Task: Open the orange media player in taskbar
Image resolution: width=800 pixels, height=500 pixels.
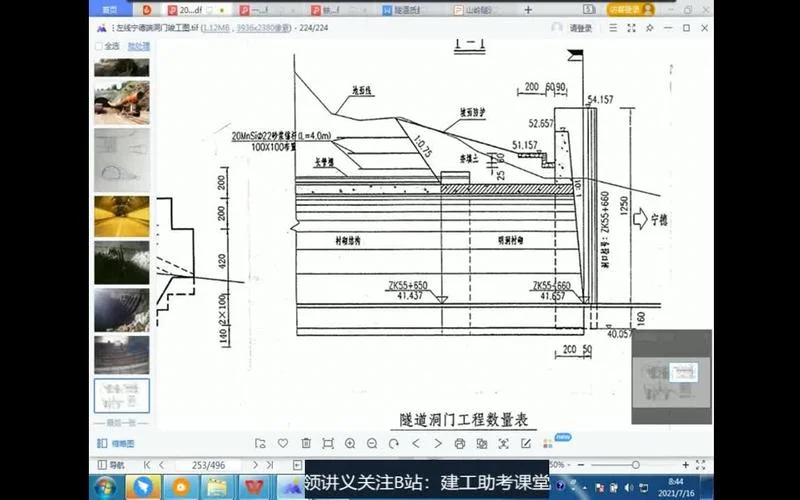Action: point(180,487)
